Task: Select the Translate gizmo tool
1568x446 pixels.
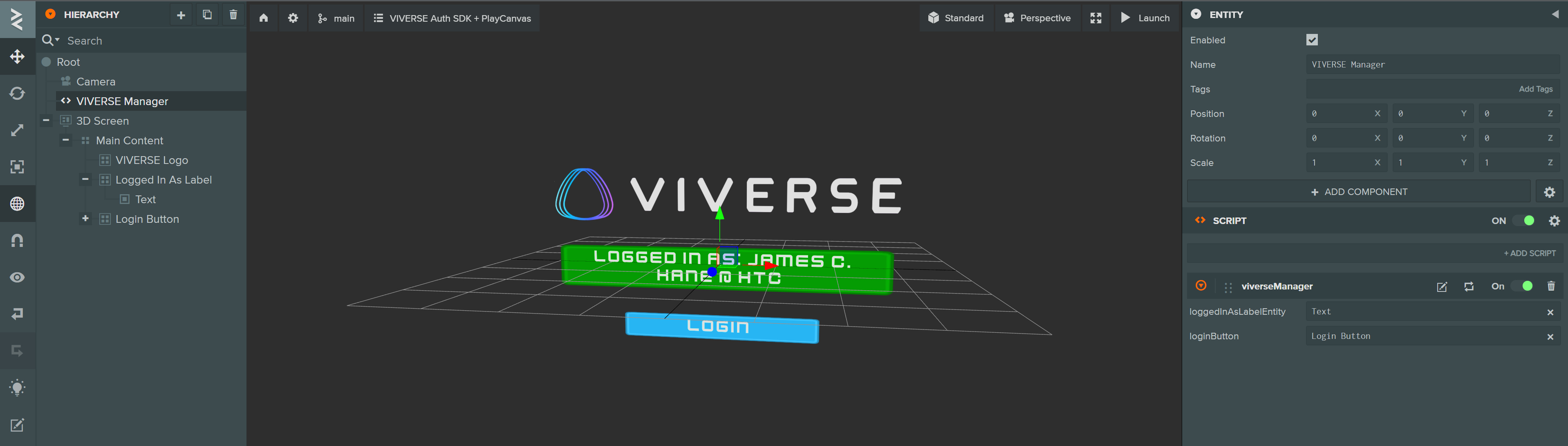Action: (x=17, y=56)
